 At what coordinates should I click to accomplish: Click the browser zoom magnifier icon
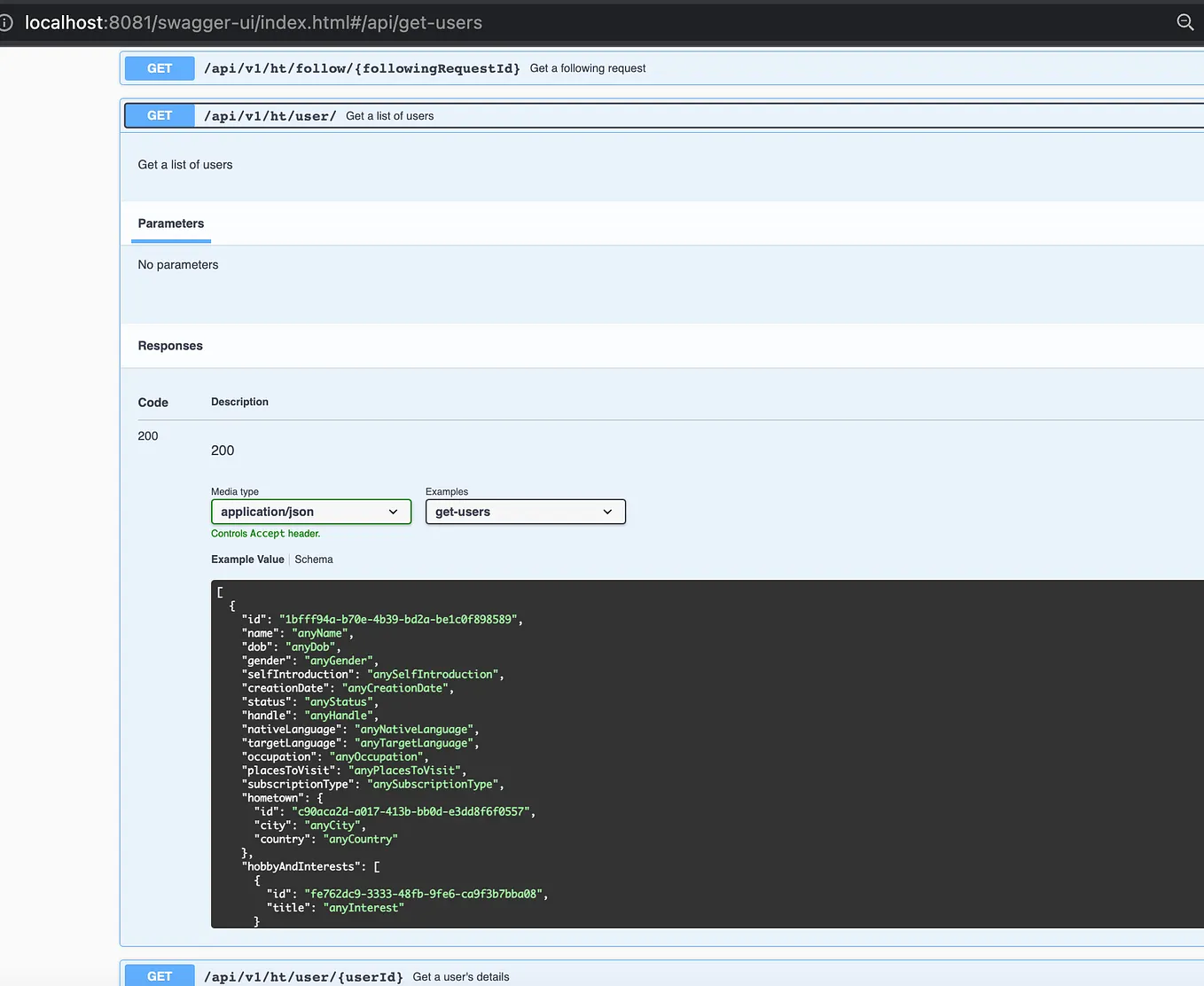(1185, 22)
